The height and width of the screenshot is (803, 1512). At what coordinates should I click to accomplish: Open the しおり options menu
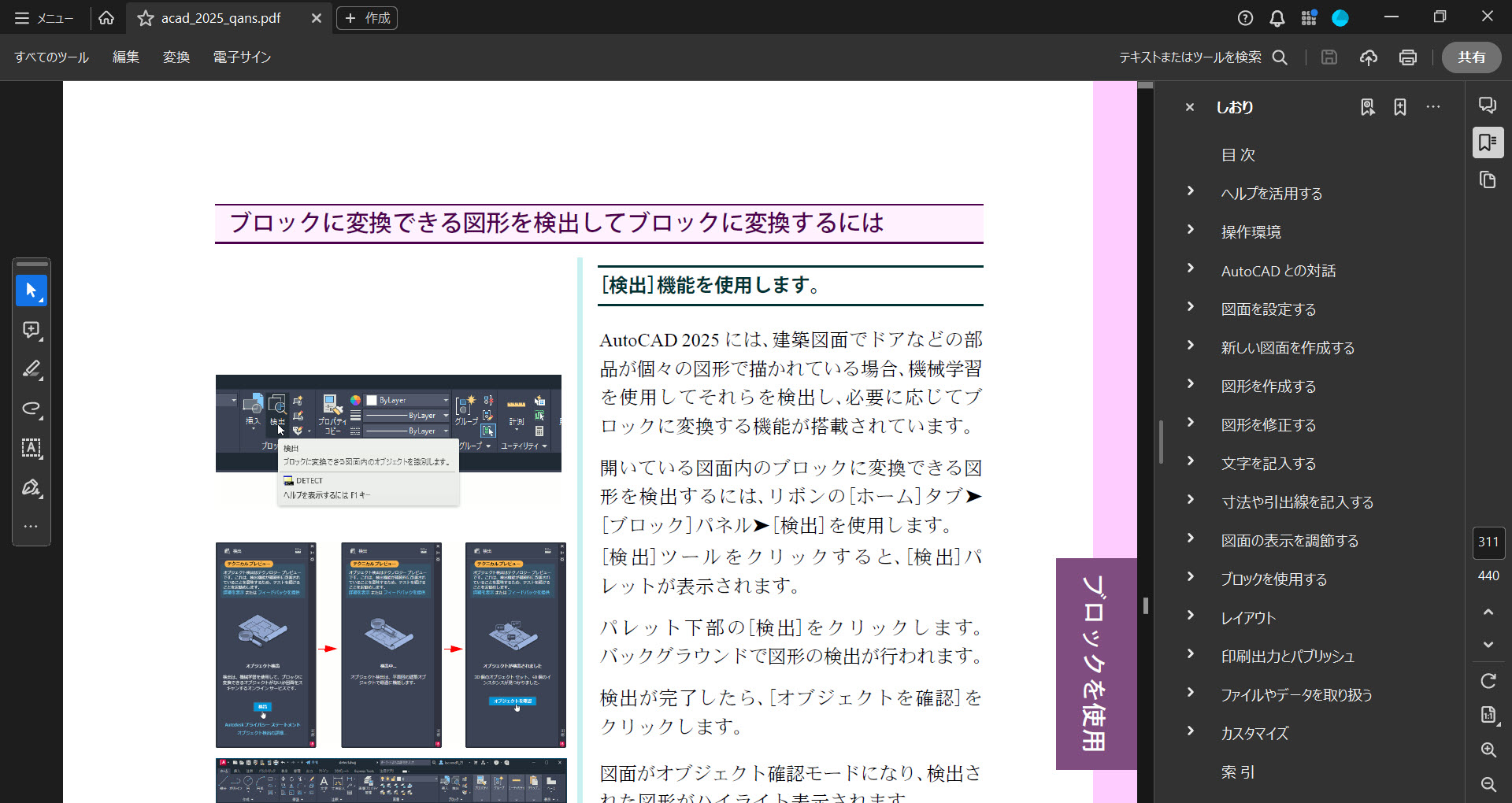click(1432, 106)
